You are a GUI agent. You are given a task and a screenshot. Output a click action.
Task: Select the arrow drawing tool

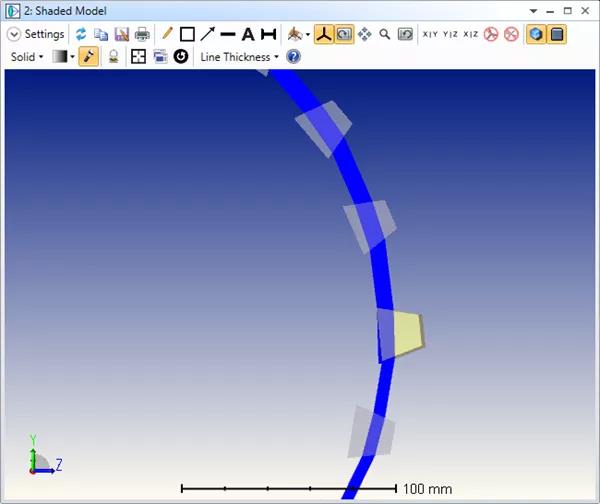(207, 34)
